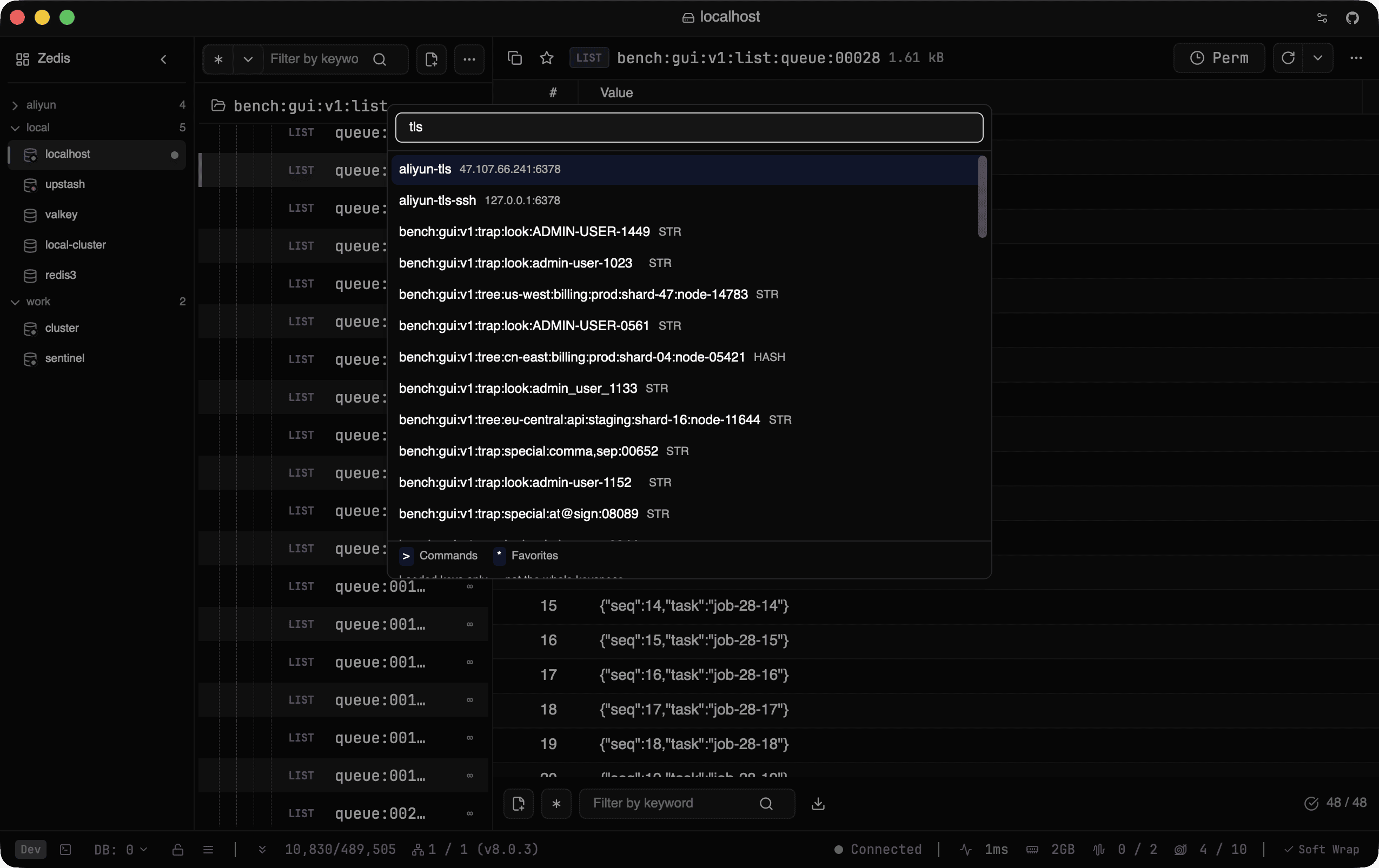Select the admin_user_1133 key result
The image size is (1379, 868).
(684, 389)
